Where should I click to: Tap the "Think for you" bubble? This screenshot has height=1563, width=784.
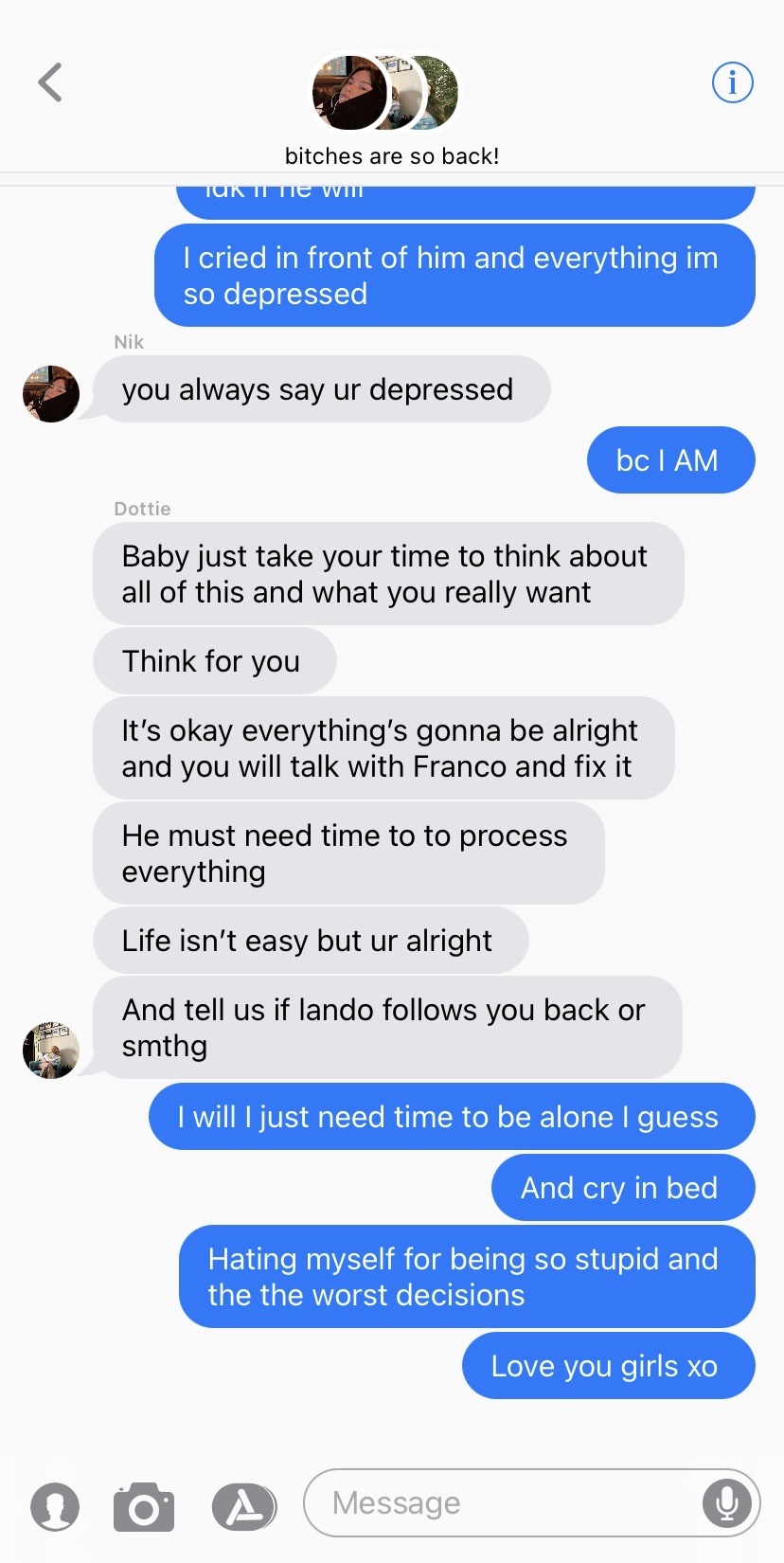(215, 660)
